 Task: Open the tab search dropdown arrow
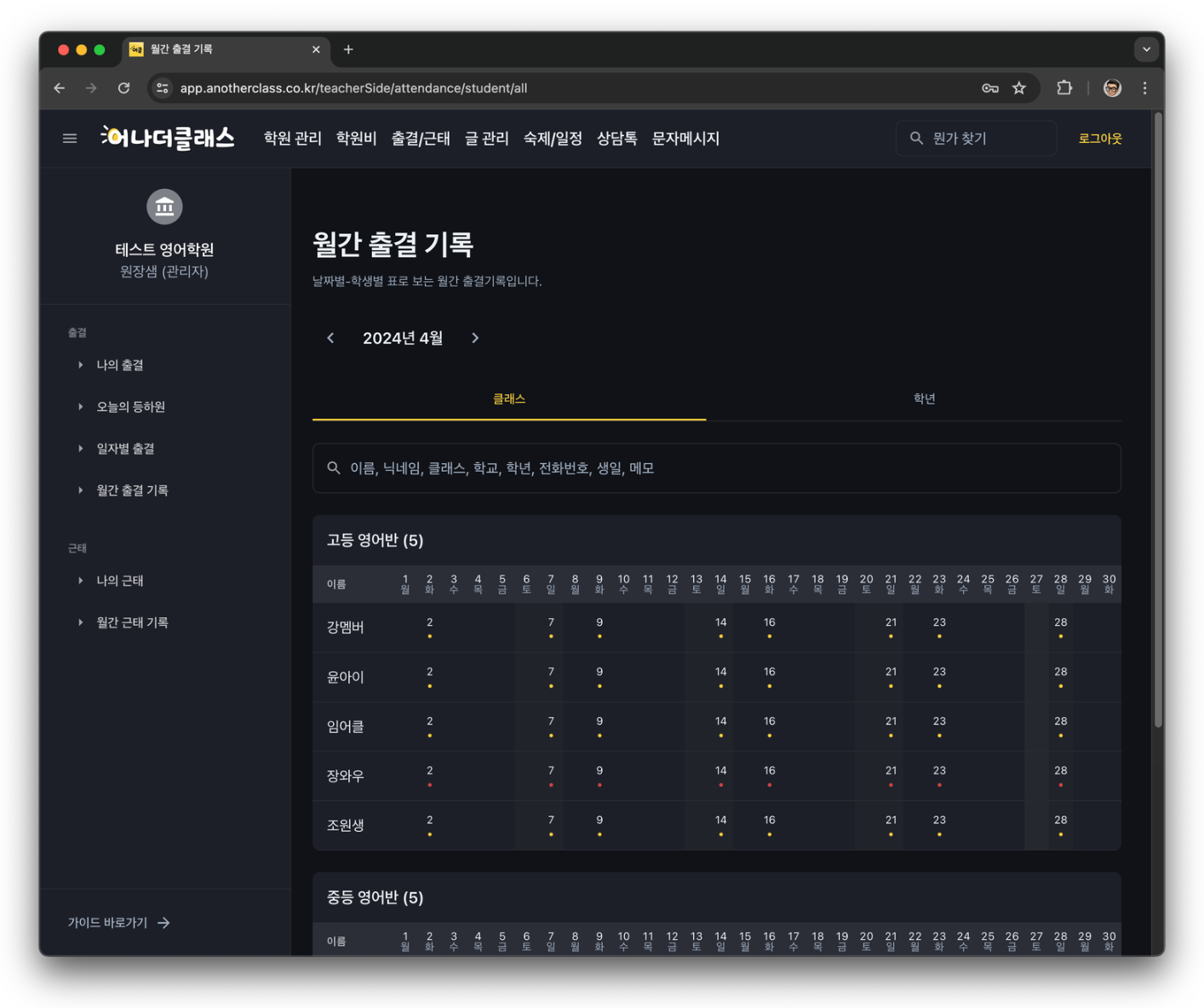[1146, 49]
